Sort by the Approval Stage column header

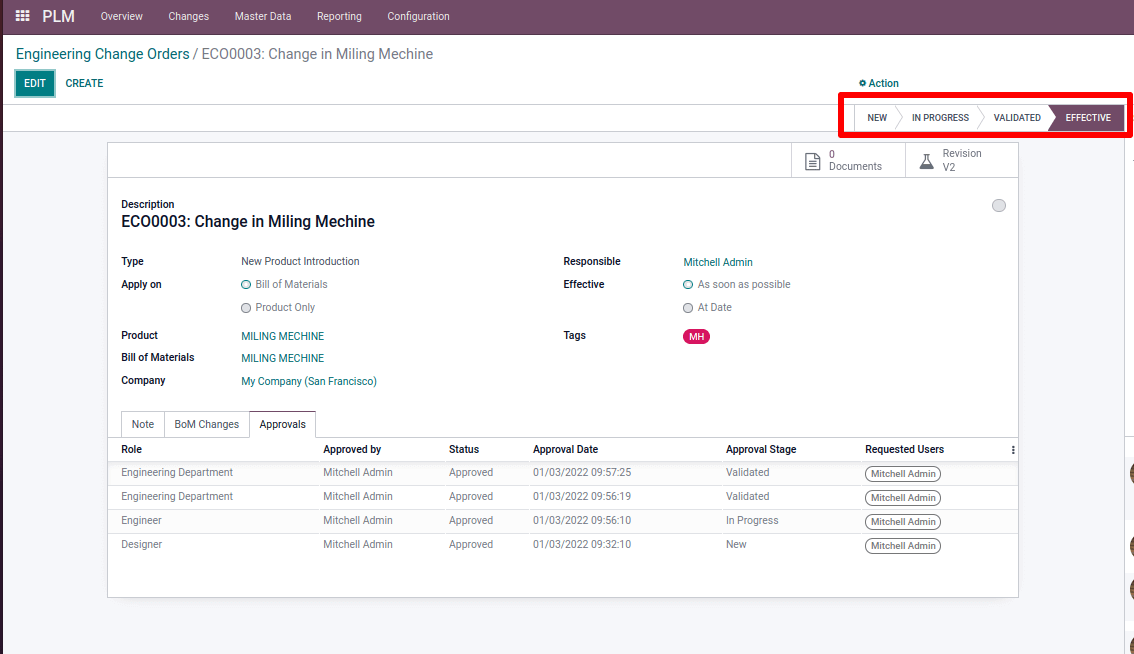pos(761,449)
